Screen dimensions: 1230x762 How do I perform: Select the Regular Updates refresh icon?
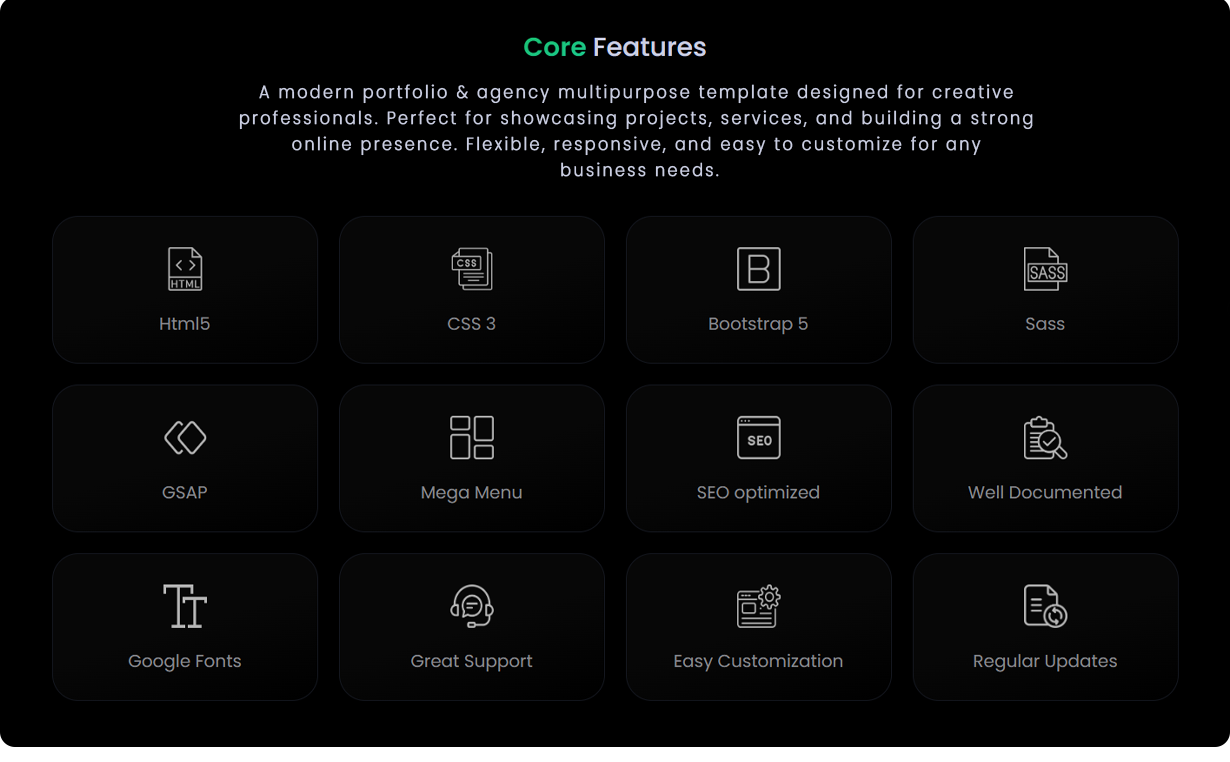click(x=1045, y=605)
